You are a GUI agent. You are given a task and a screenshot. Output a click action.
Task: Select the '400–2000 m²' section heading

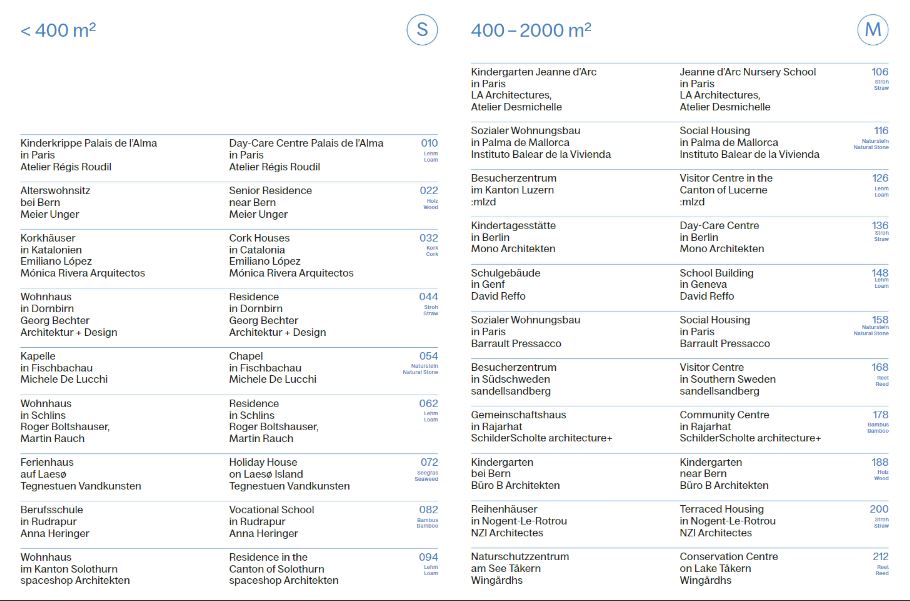pos(531,31)
